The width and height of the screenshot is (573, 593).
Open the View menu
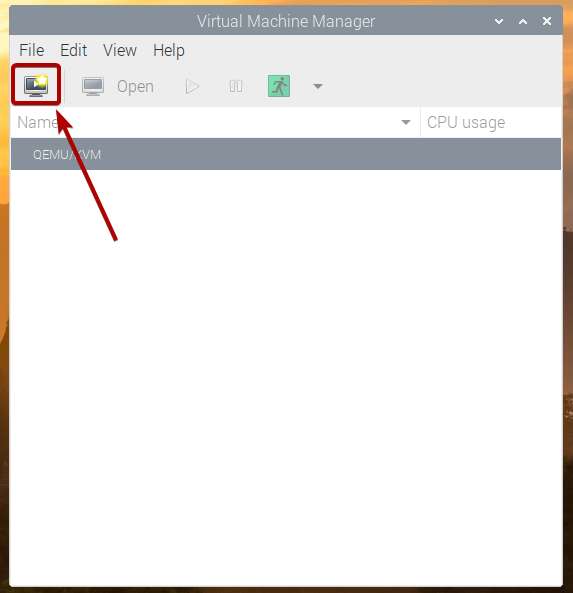120,50
